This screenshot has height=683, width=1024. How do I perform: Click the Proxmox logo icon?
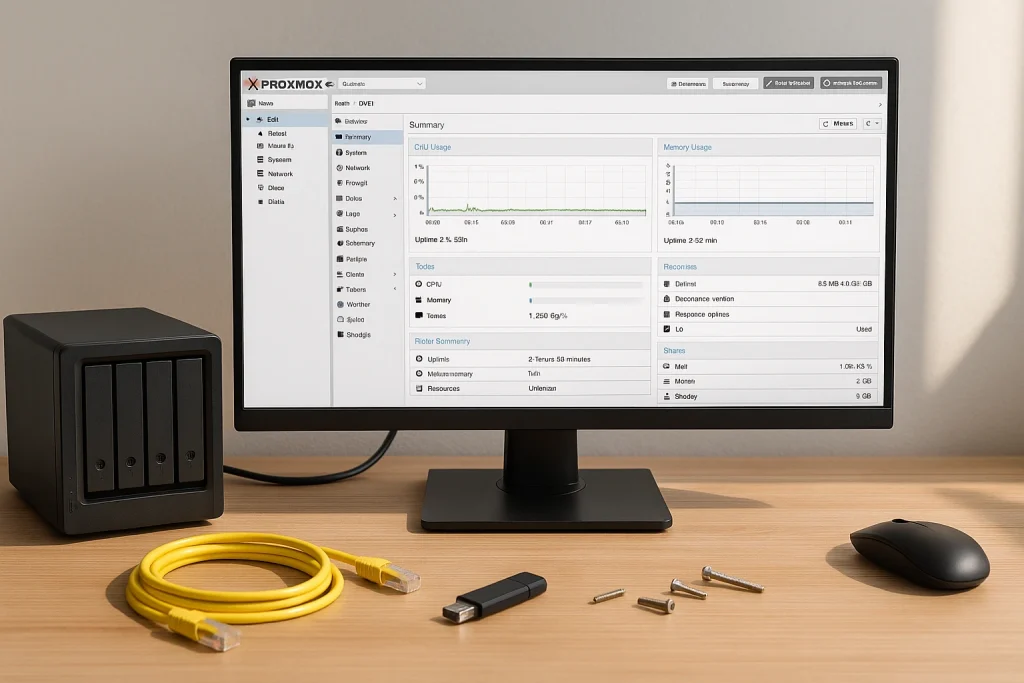coord(253,84)
